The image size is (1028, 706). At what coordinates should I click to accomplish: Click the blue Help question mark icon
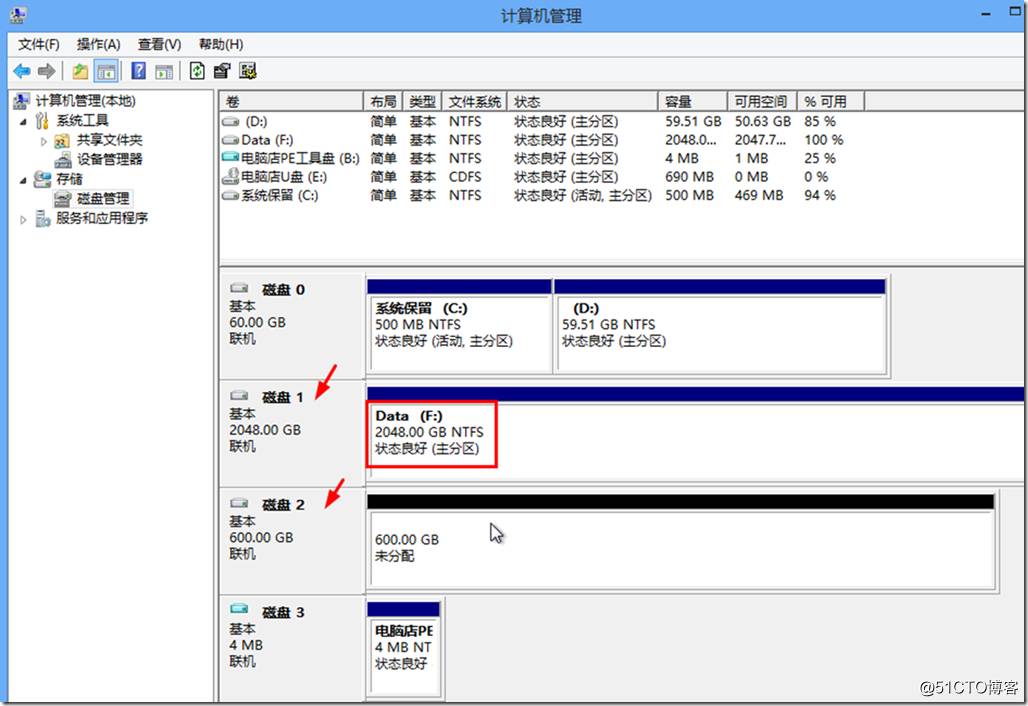coord(139,71)
